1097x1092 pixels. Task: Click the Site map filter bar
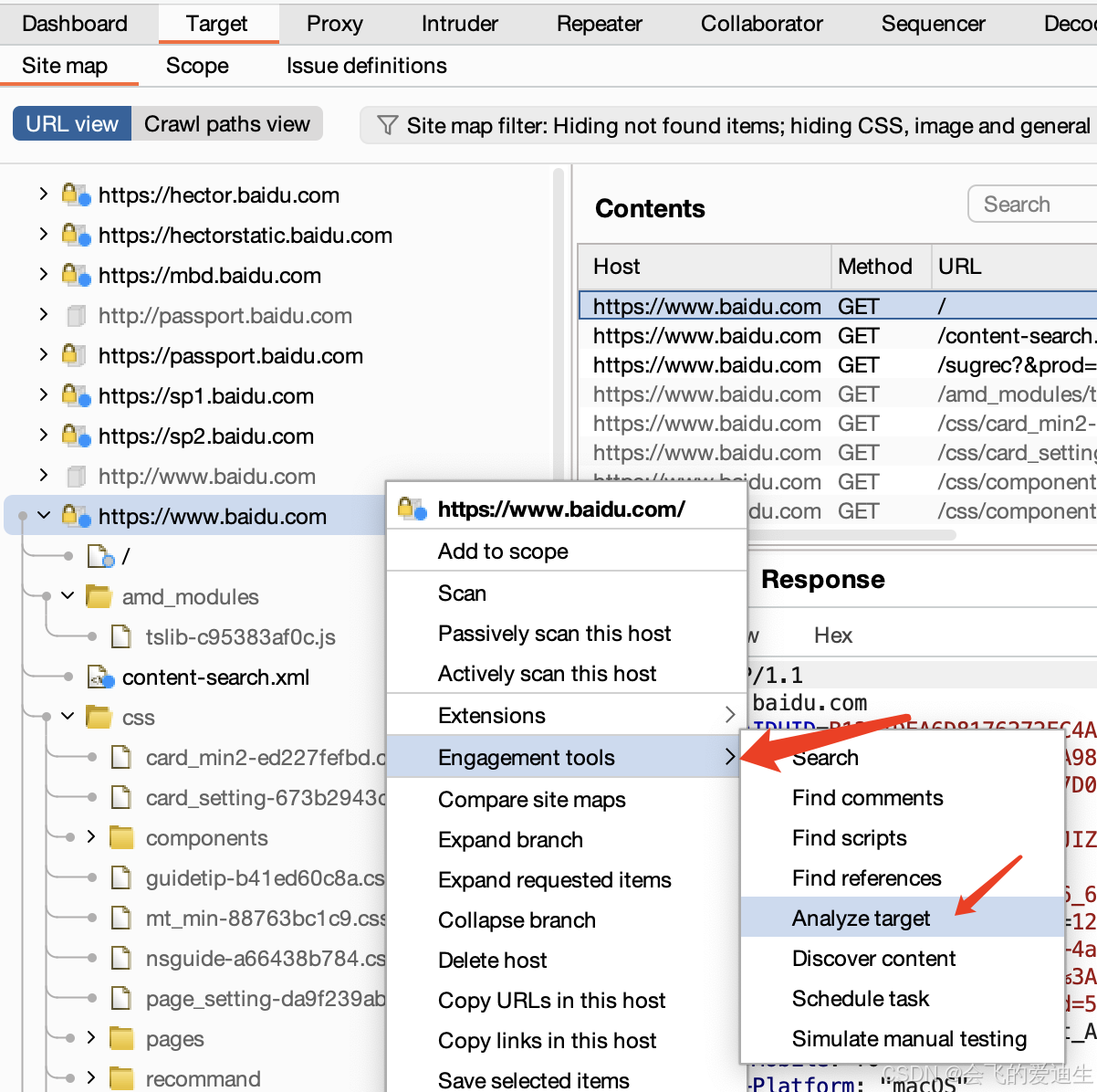pos(728,125)
